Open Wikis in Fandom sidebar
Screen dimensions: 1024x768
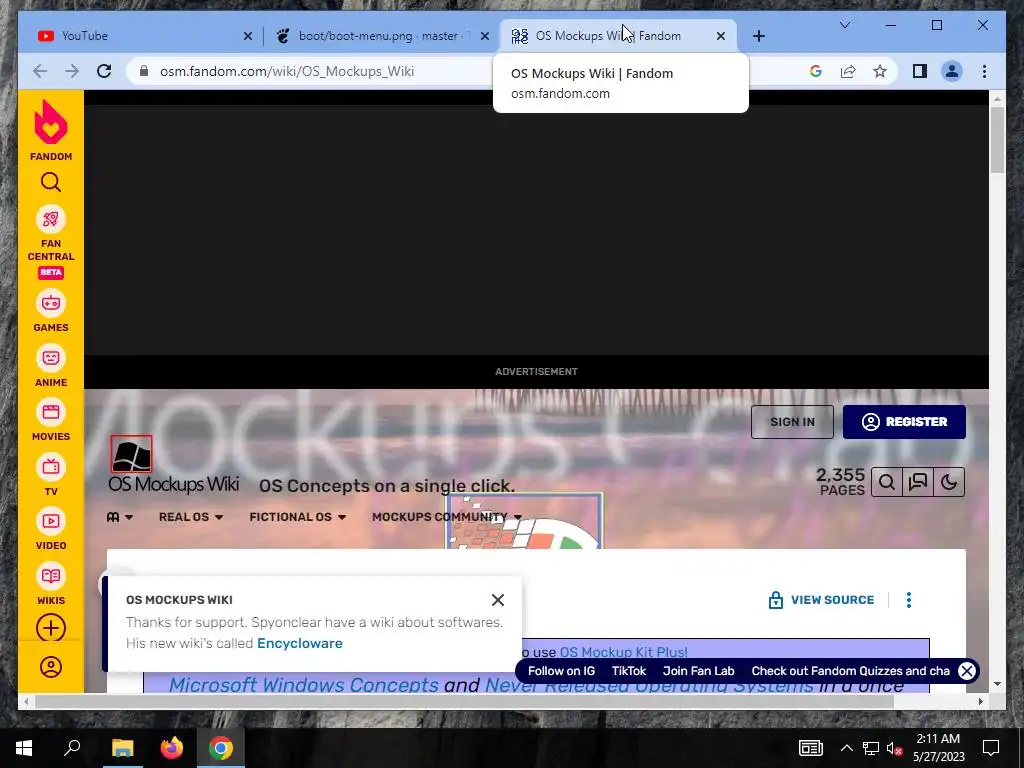(51, 584)
